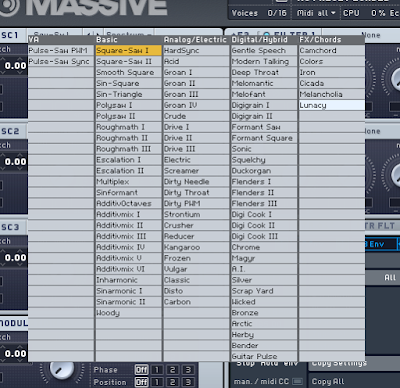The image size is (400, 388).
Task: Toggle the man. / midi CC switch
Action: click(x=297, y=381)
